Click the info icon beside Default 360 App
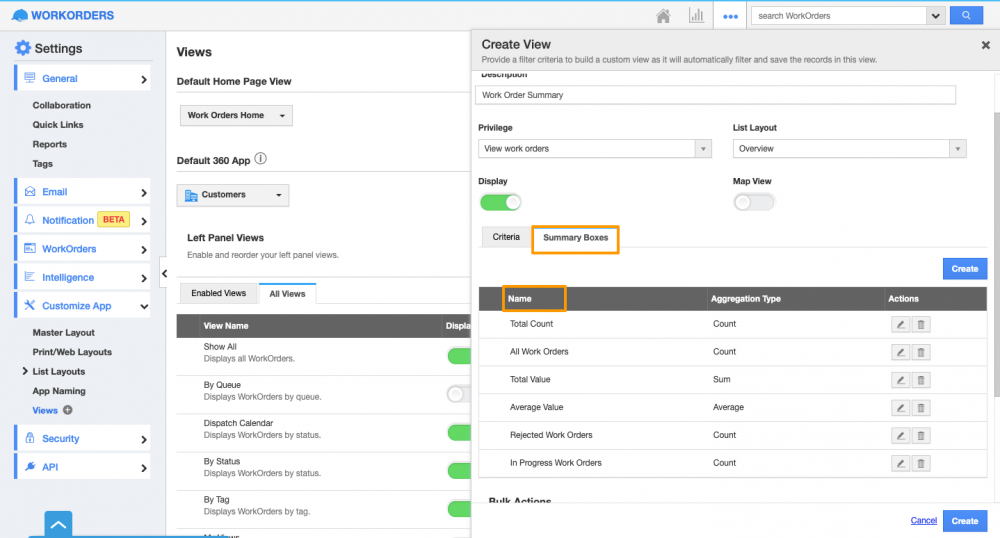This screenshot has width=1000, height=538. pos(261,160)
